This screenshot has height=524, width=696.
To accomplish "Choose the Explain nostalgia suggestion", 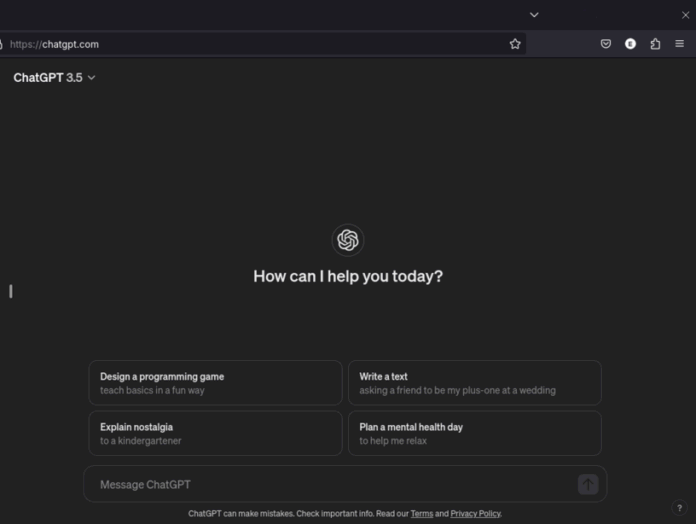I will (216, 433).
